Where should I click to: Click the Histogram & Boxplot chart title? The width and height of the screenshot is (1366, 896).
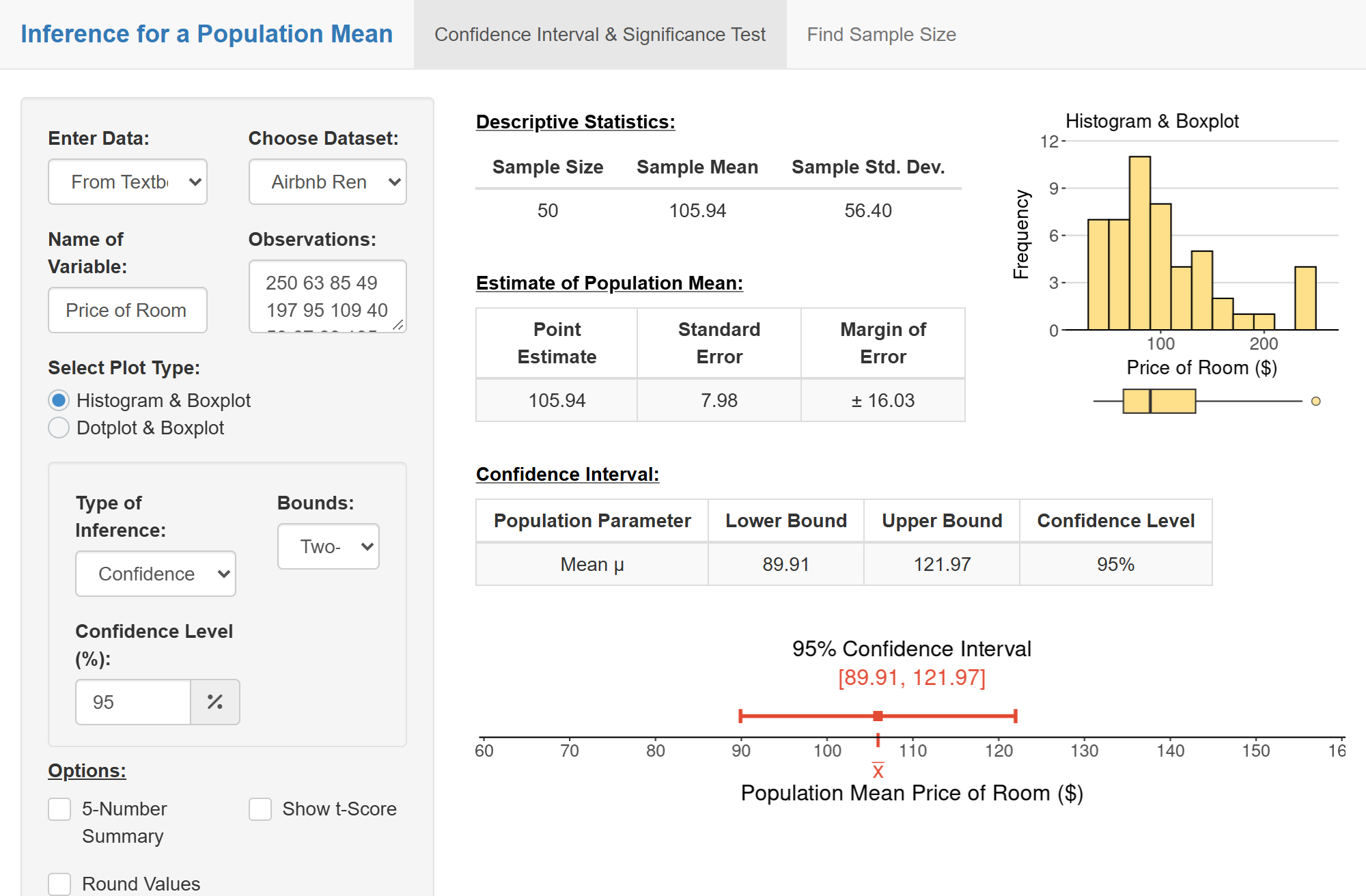tap(1152, 121)
